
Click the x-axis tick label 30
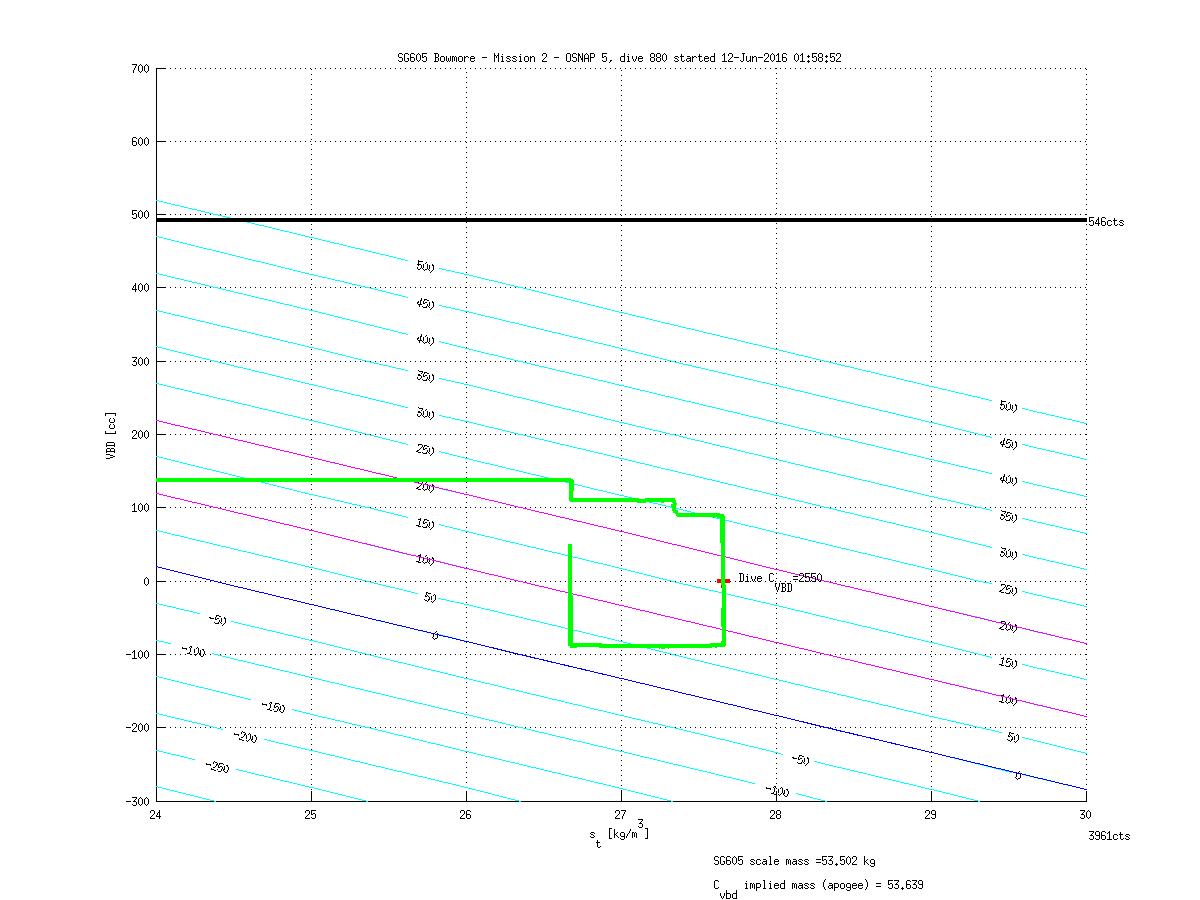[x=1086, y=815]
